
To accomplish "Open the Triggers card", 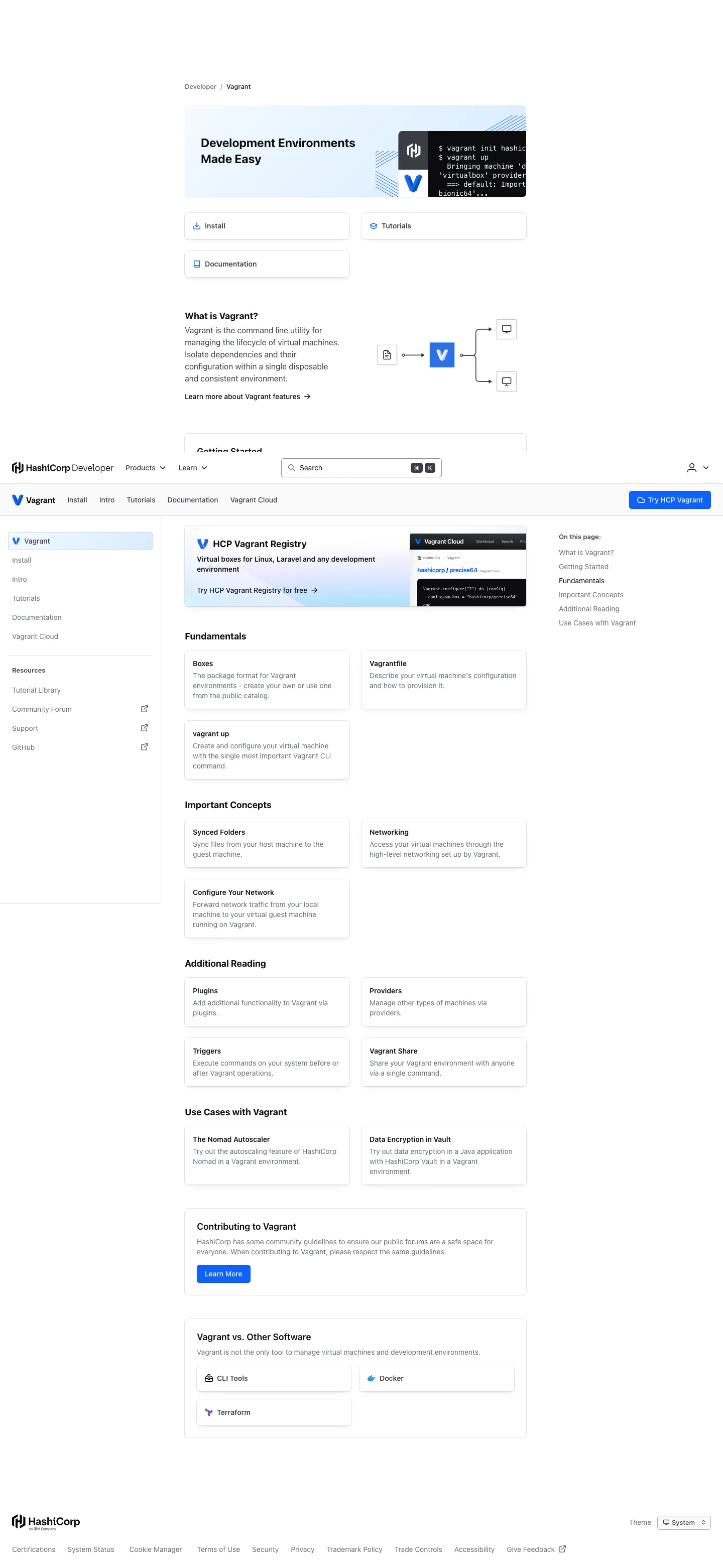I will point(268,1062).
